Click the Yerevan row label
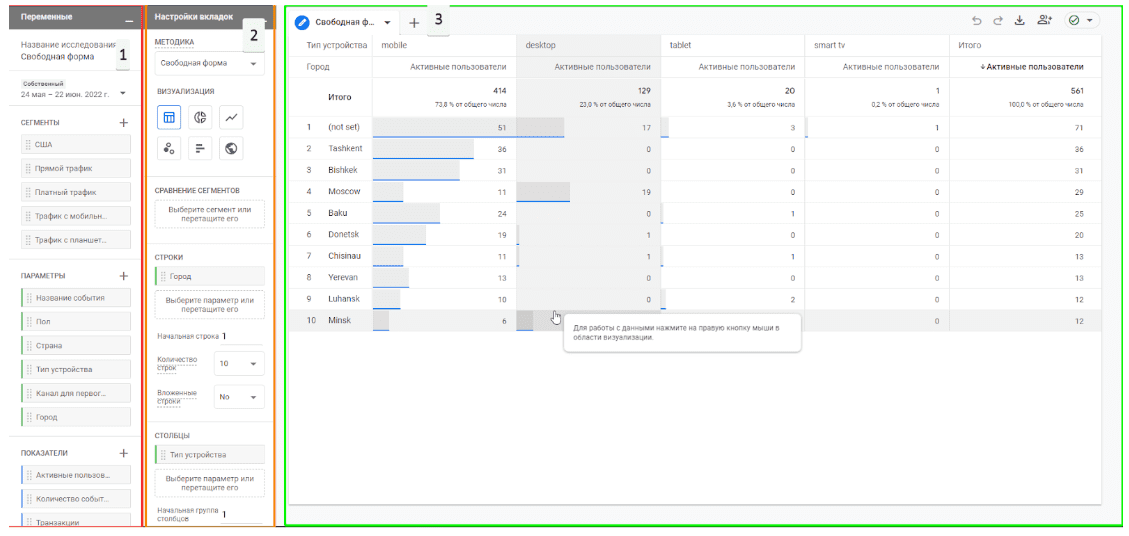 (343, 277)
